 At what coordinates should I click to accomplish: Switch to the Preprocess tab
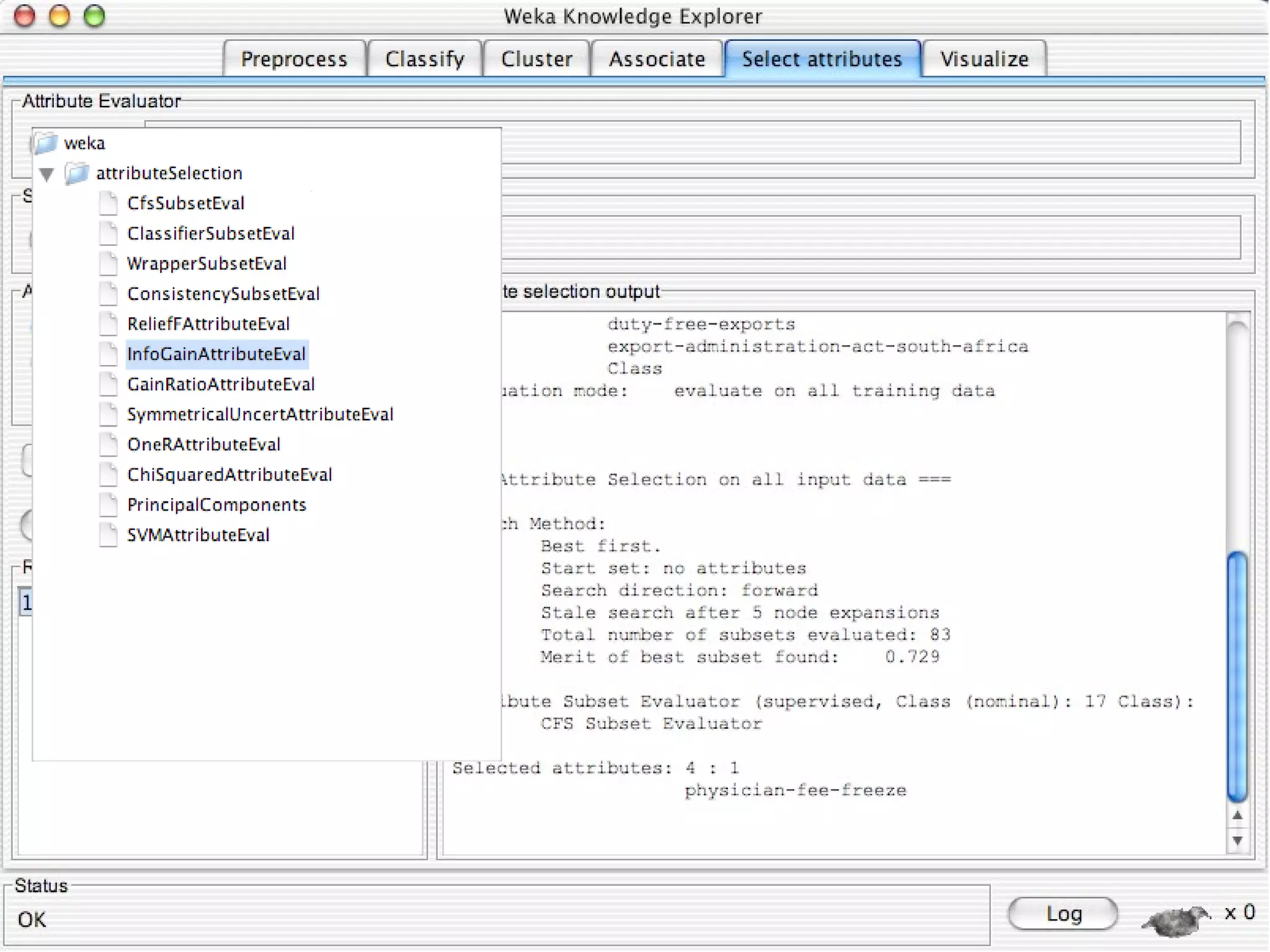coord(294,59)
